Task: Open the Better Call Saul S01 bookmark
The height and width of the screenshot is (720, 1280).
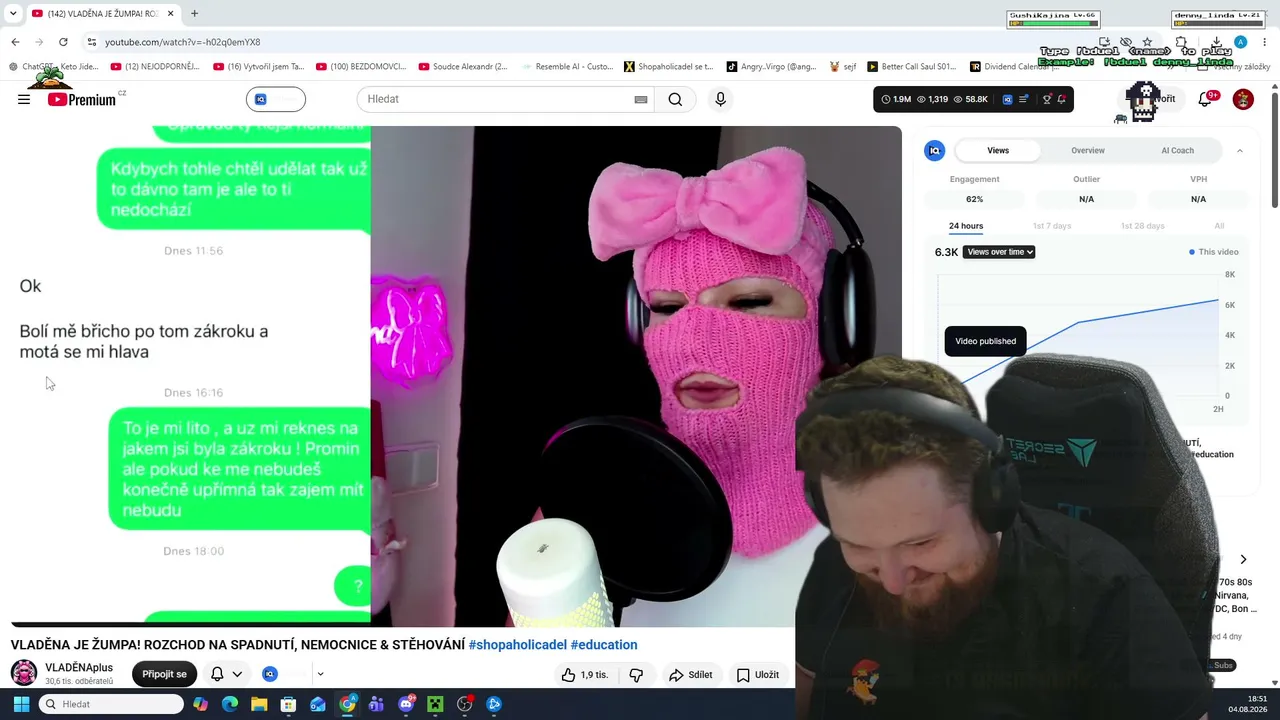Action: pos(912,67)
